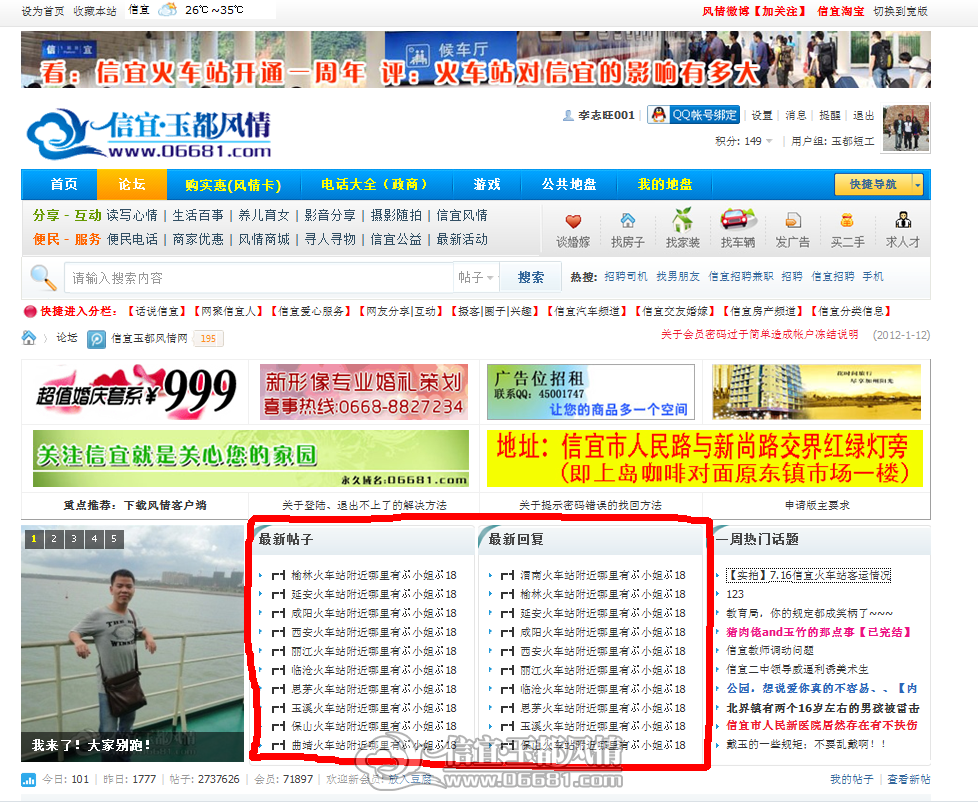Click the 切换到宽版 link
The height and width of the screenshot is (802, 978).
point(901,11)
